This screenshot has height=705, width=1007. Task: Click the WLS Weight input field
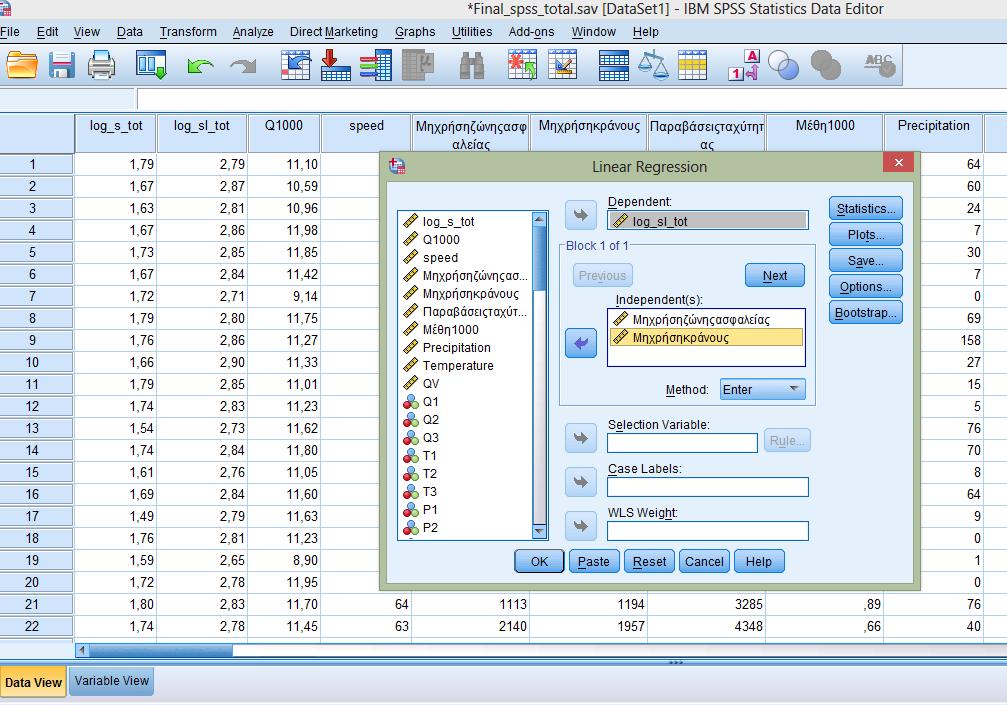pos(707,531)
